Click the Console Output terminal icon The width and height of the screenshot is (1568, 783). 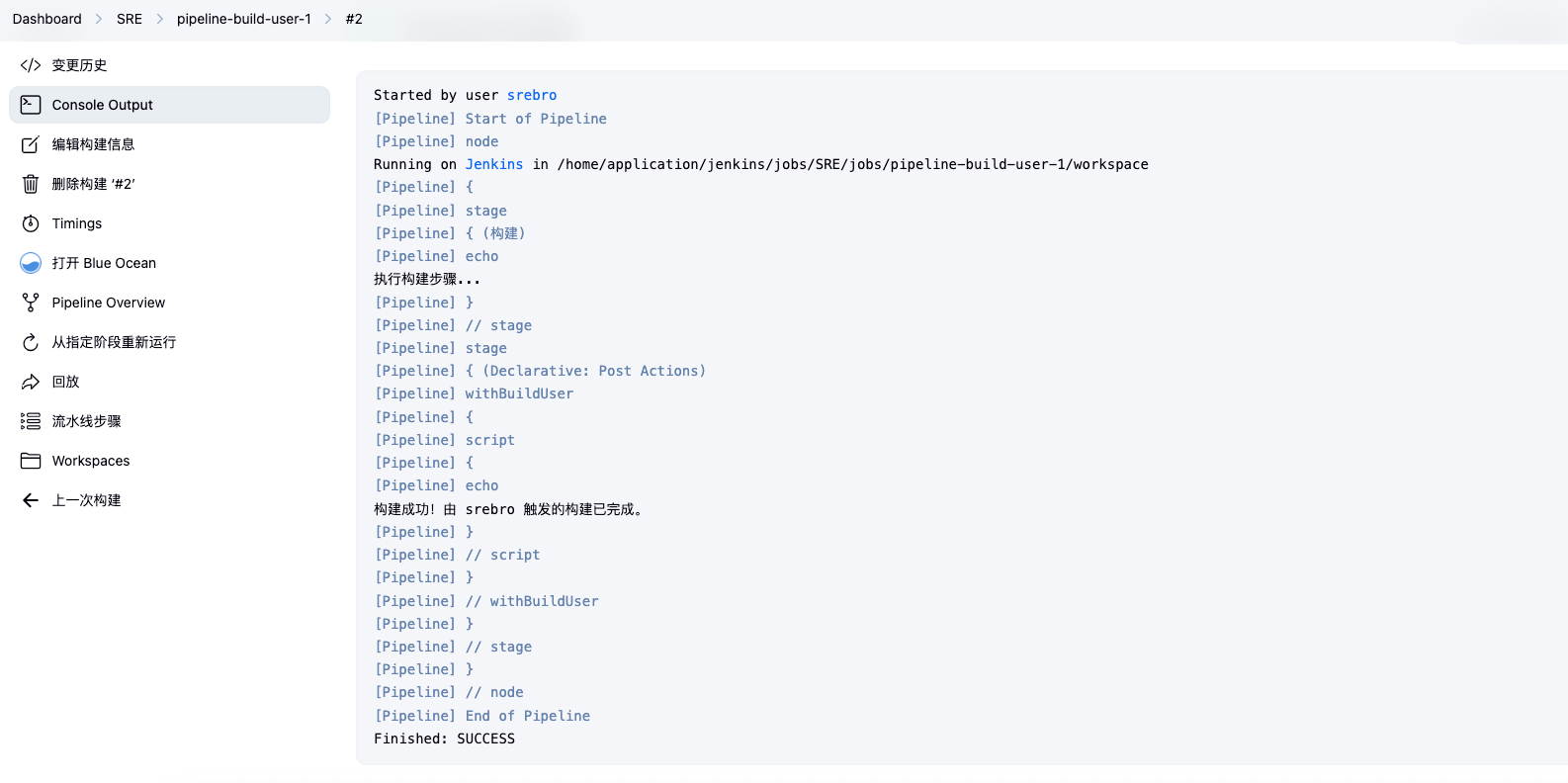pyautogui.click(x=31, y=105)
